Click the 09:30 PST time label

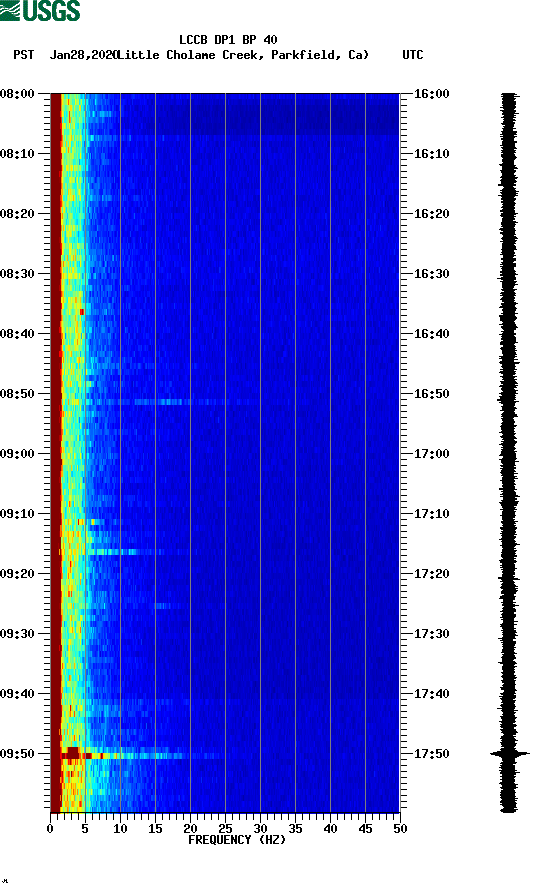17,634
